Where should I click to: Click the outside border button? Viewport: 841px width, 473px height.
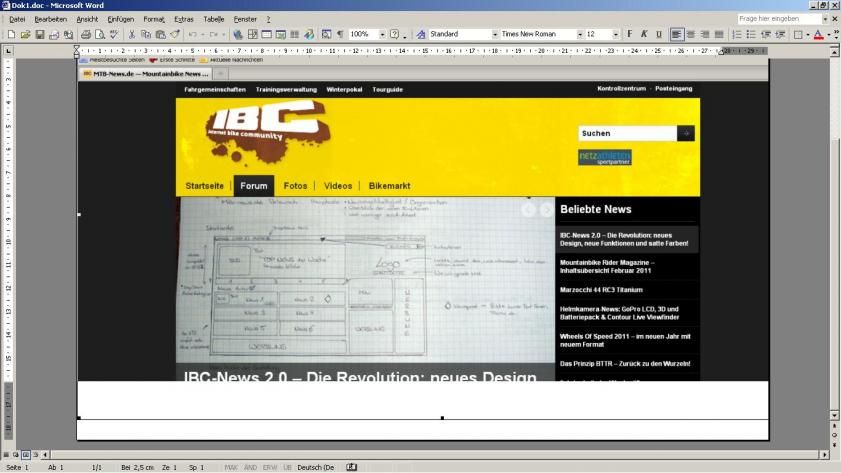[798, 34]
